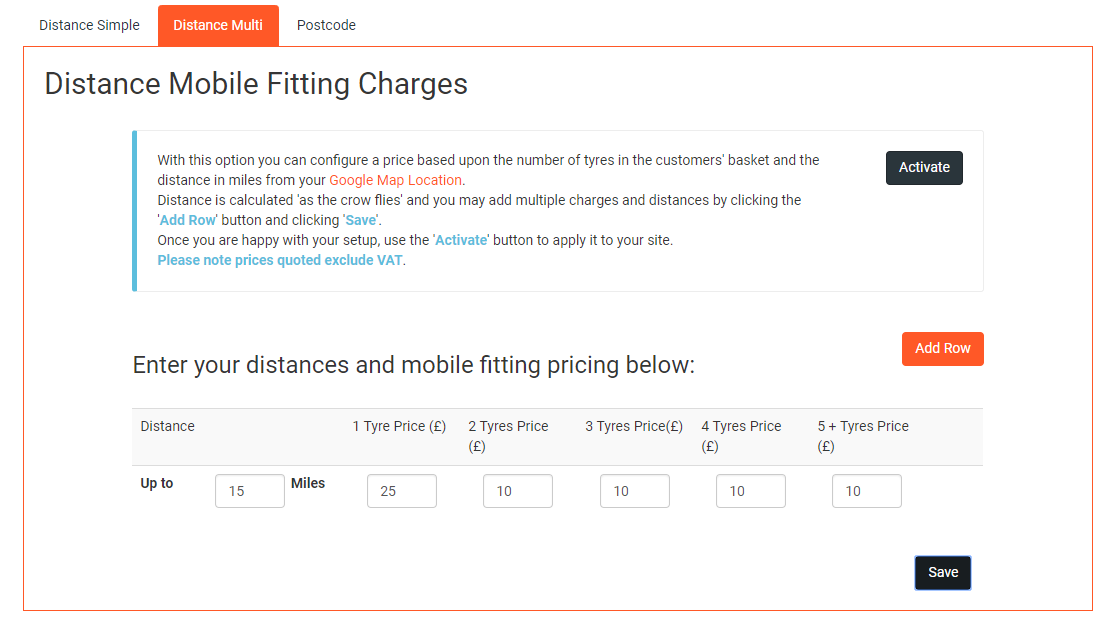The height and width of the screenshot is (620, 1114).
Task: Click the 3 Tyres Price(£) column header
Action: [634, 426]
